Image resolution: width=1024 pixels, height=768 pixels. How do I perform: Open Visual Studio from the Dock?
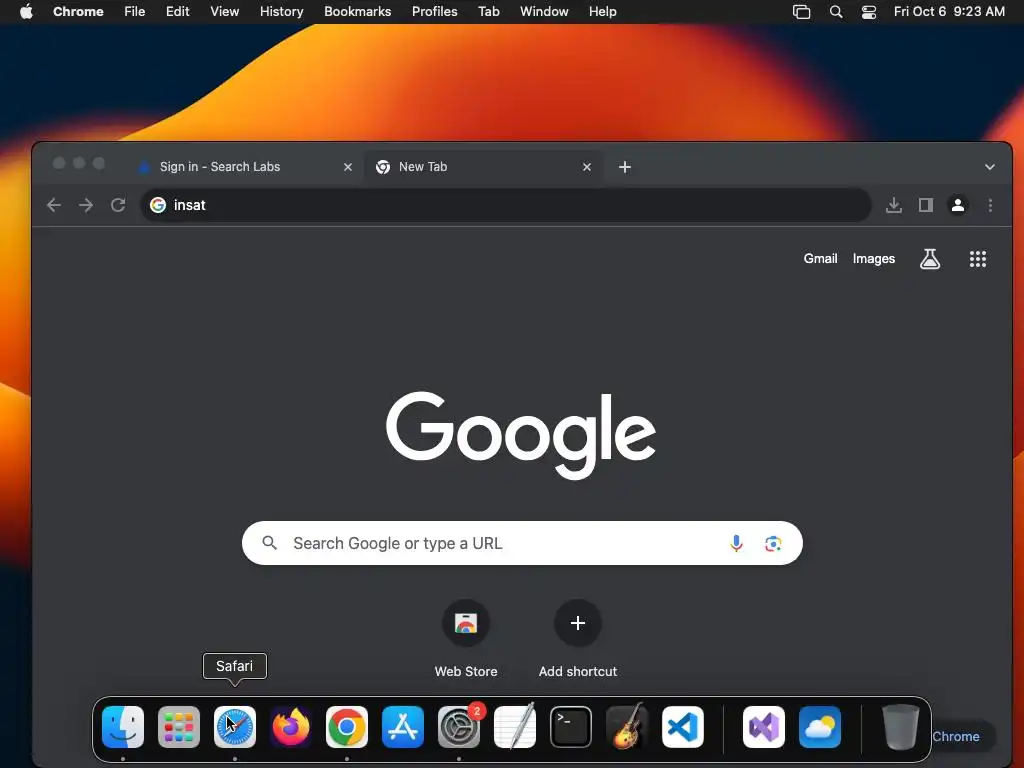(763, 727)
